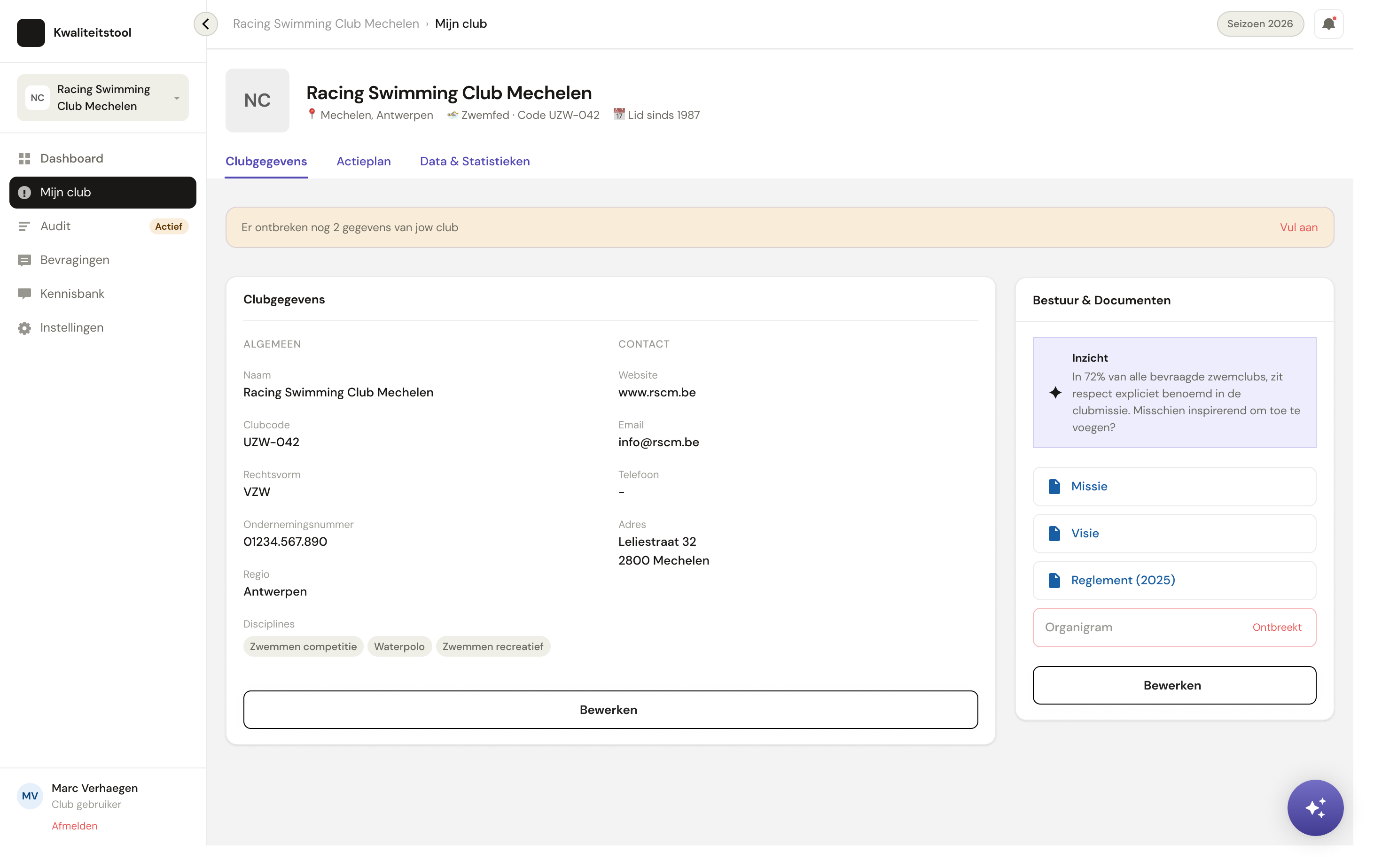Click the email value info@rscm.be
Screen dimensions: 1374x868
[658, 442]
